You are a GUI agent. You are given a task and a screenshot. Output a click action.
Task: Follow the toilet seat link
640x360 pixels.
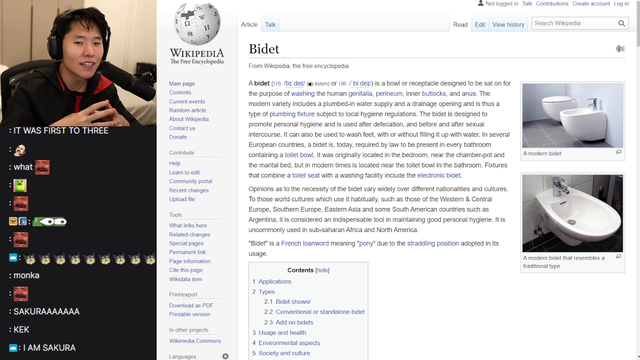(306, 175)
